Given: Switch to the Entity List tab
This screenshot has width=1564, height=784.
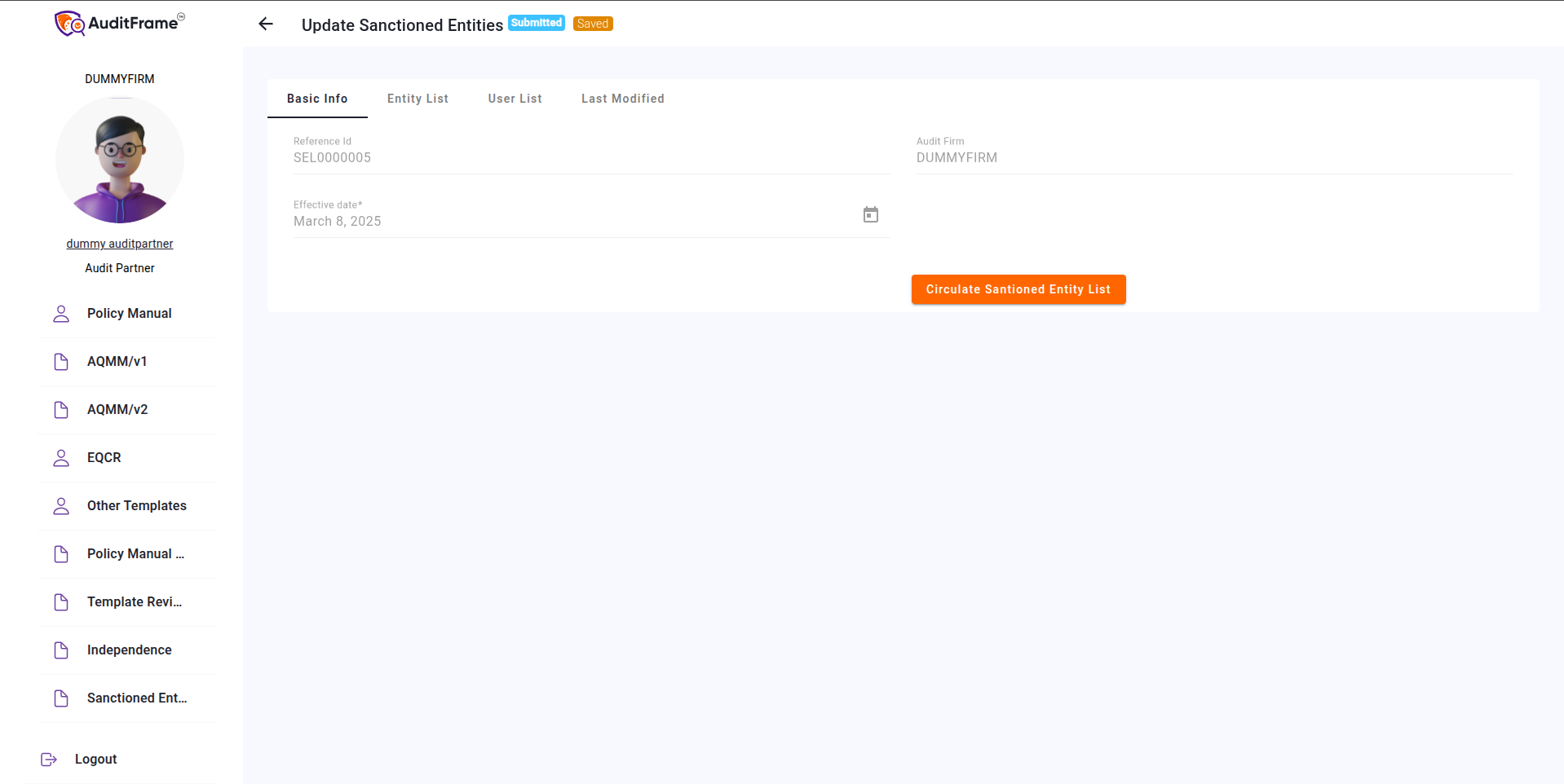Looking at the screenshot, I should pyautogui.click(x=418, y=99).
